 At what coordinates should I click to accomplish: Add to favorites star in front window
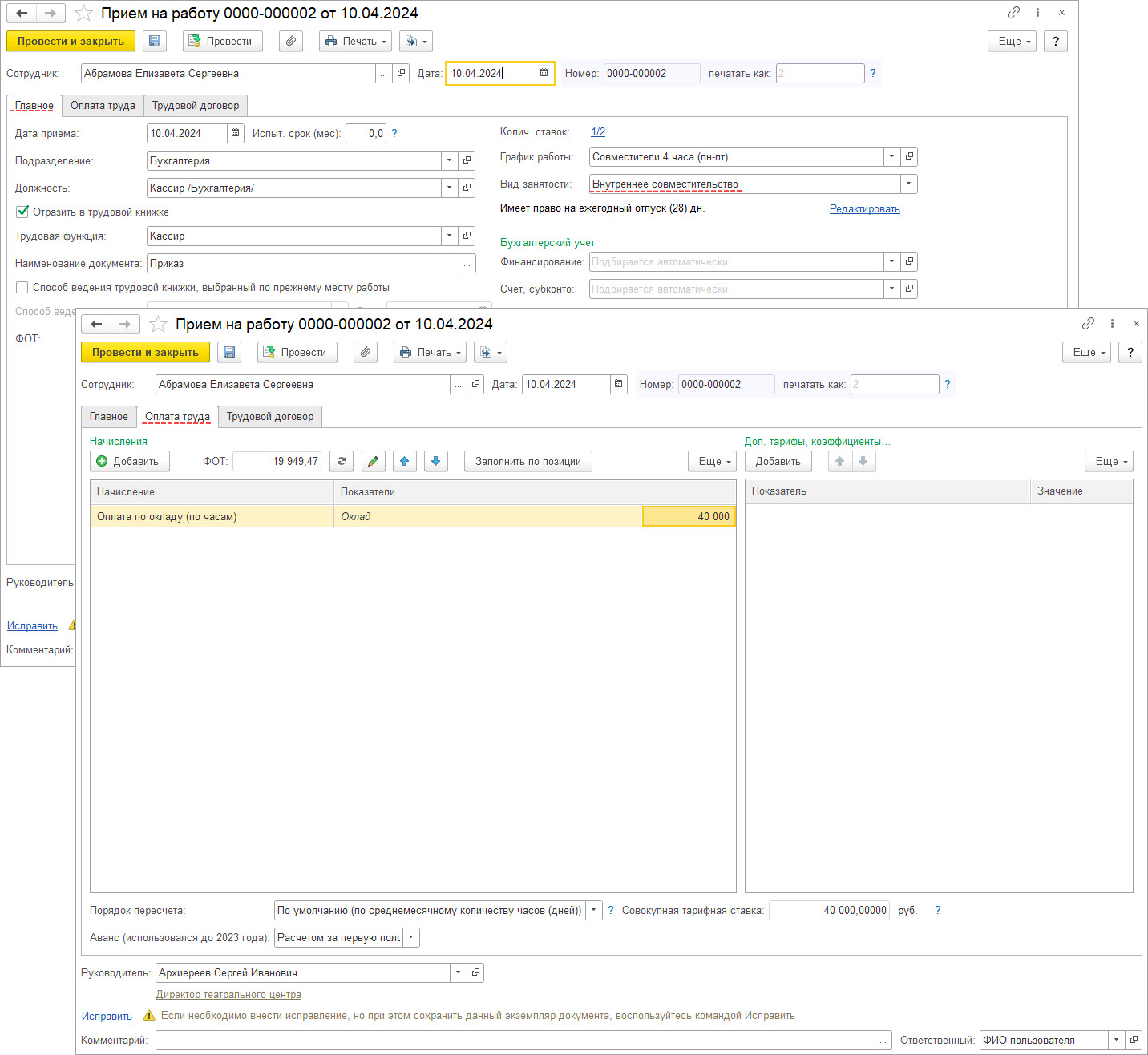coord(158,324)
